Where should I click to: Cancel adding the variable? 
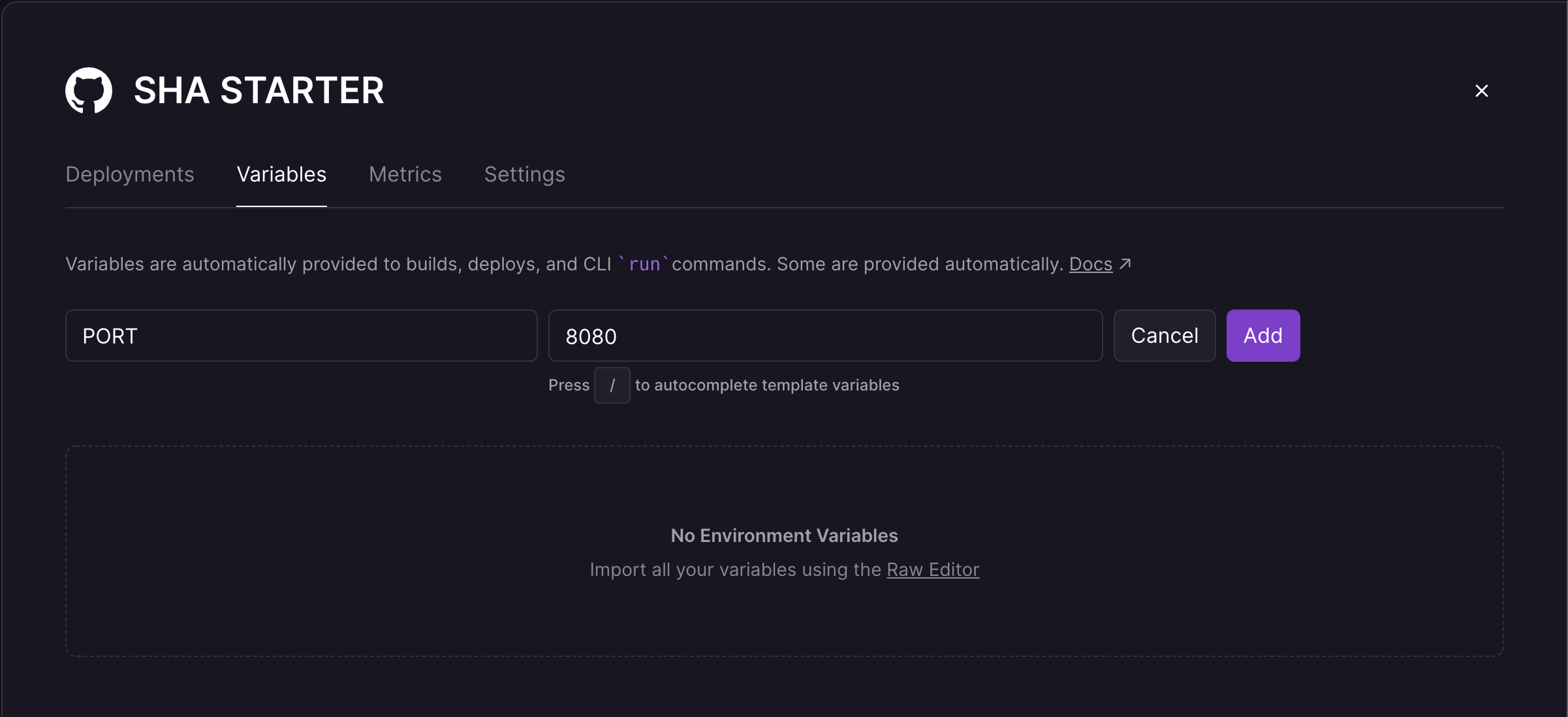point(1165,336)
